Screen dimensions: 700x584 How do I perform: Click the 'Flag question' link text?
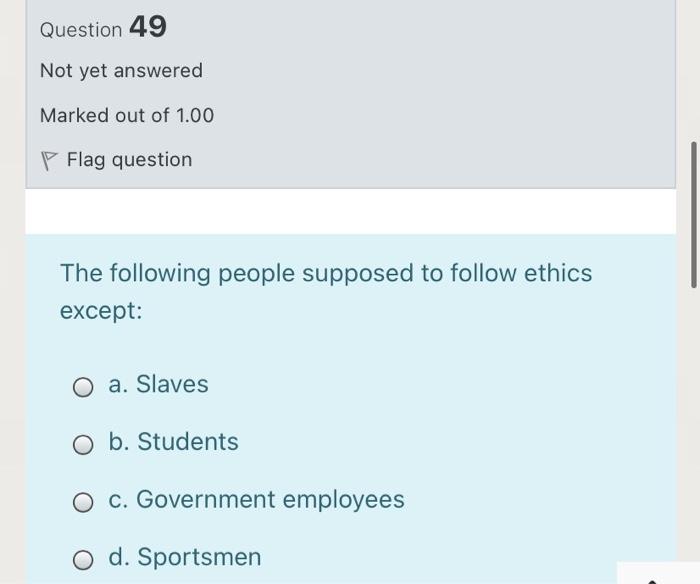click(x=129, y=160)
